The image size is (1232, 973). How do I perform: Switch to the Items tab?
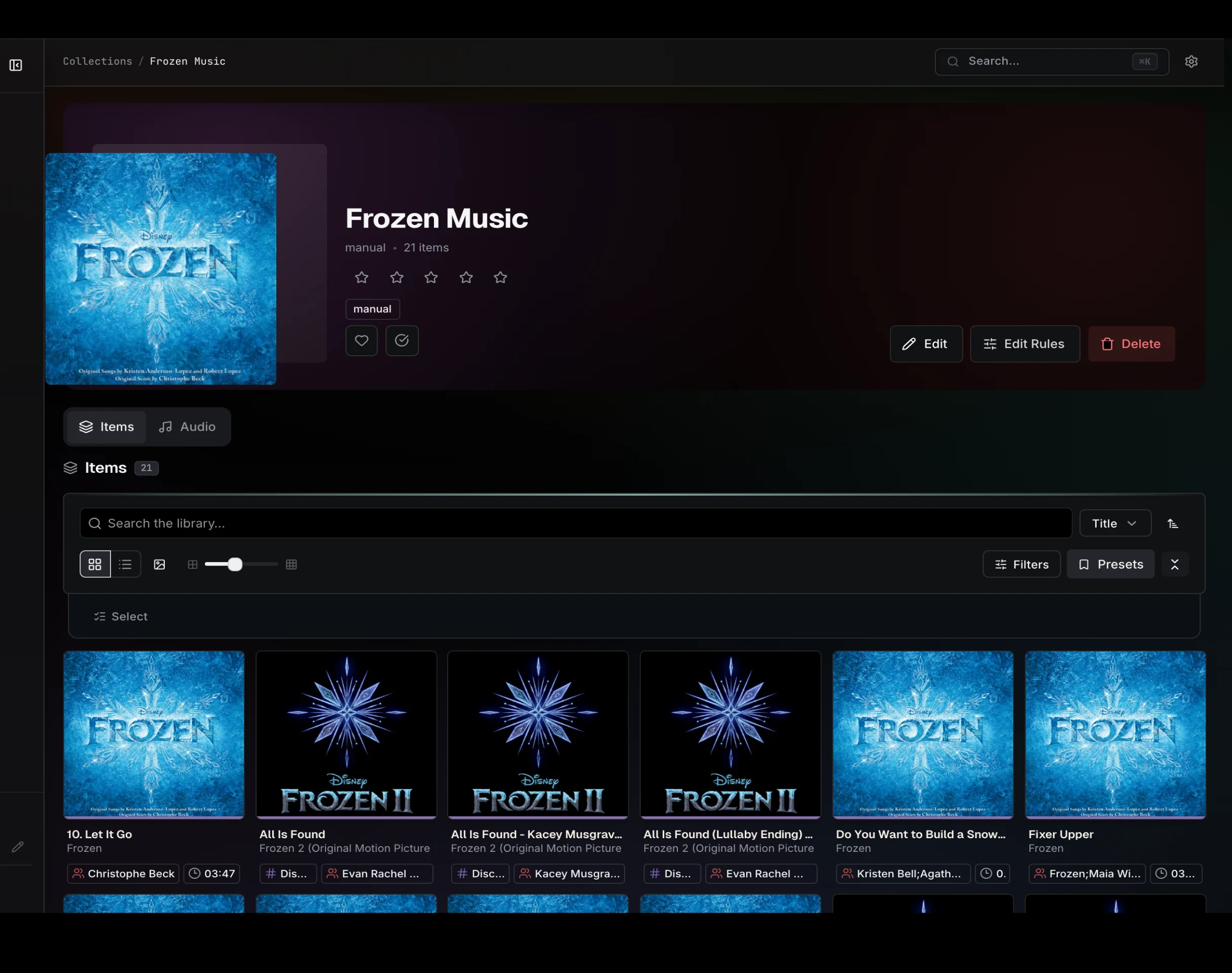click(106, 427)
